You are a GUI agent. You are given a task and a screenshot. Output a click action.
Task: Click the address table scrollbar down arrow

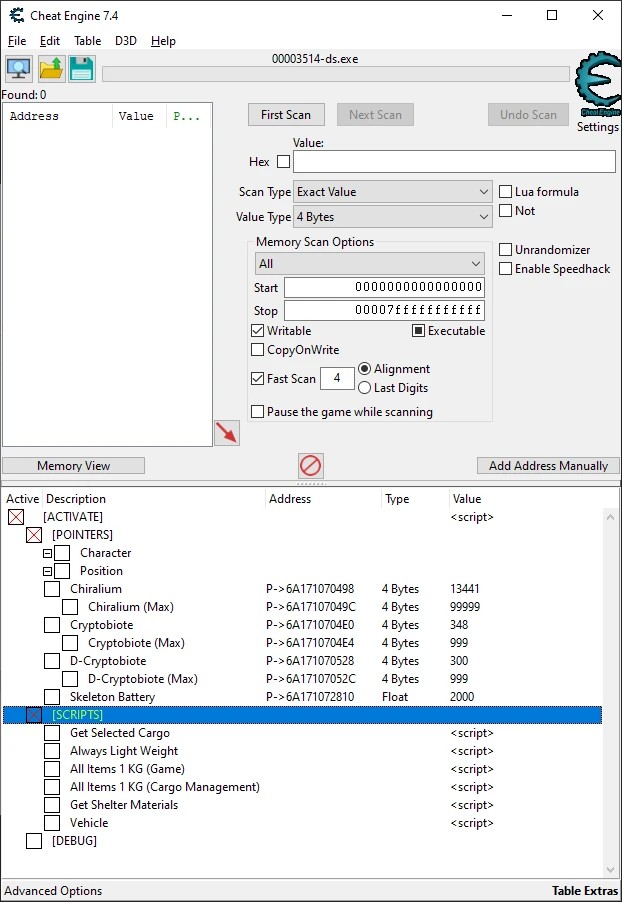click(x=610, y=870)
